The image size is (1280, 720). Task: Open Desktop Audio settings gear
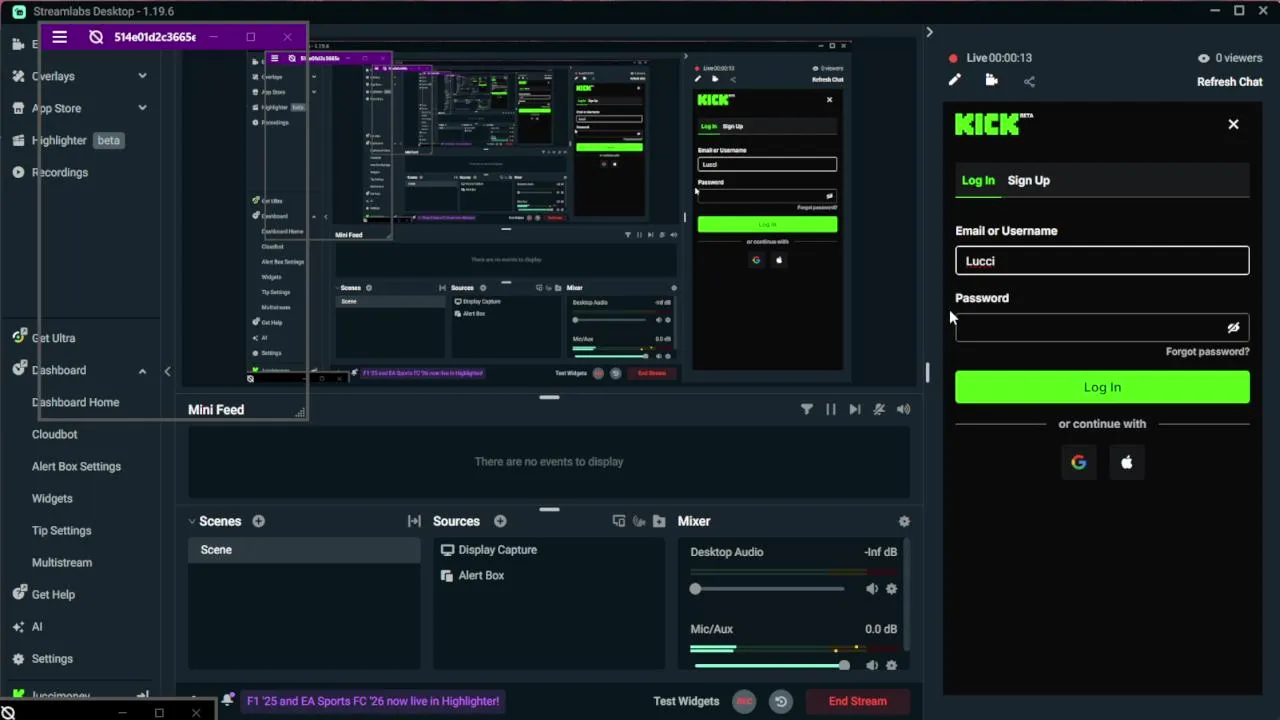pyautogui.click(x=891, y=589)
